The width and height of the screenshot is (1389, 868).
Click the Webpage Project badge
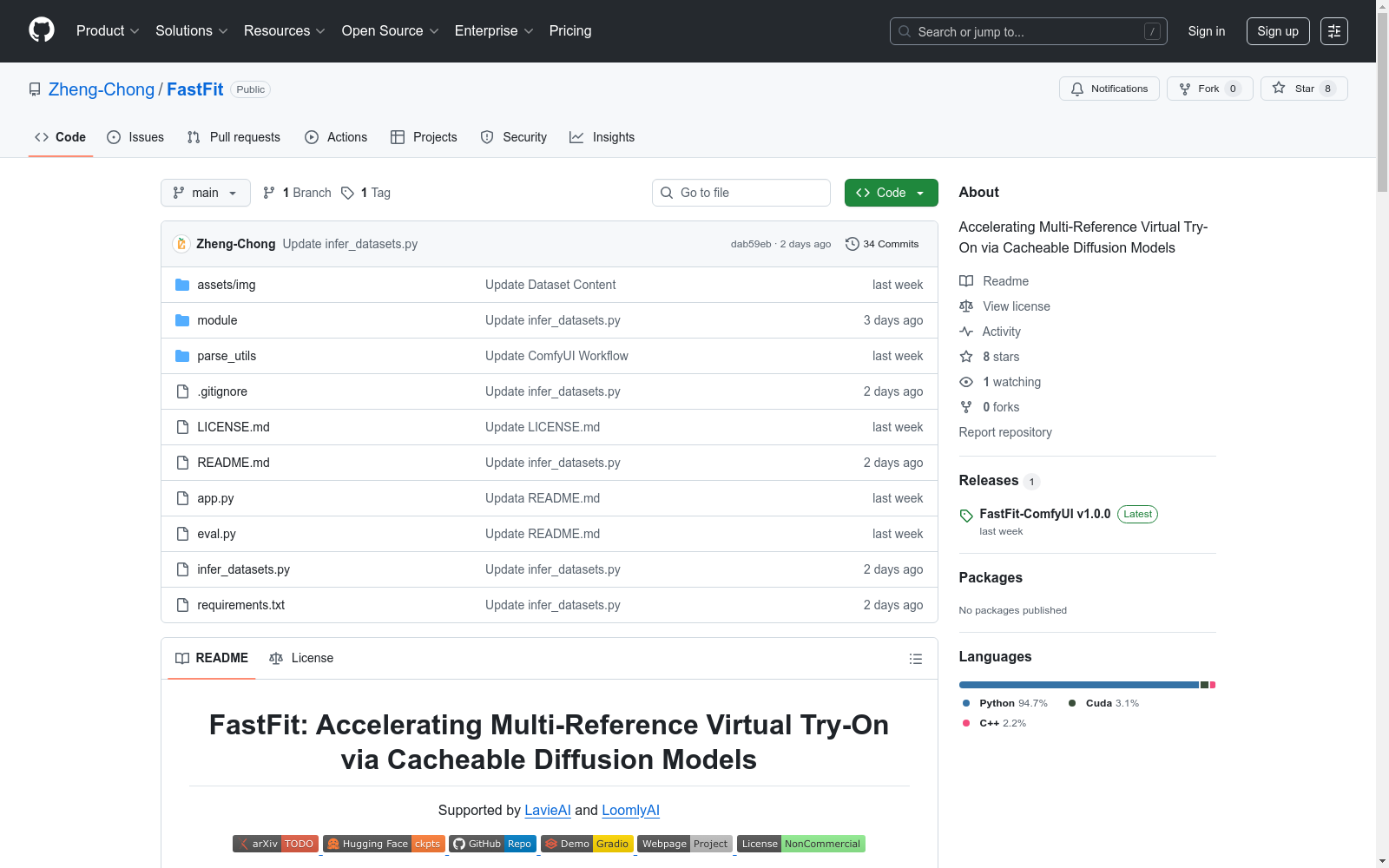(x=685, y=844)
